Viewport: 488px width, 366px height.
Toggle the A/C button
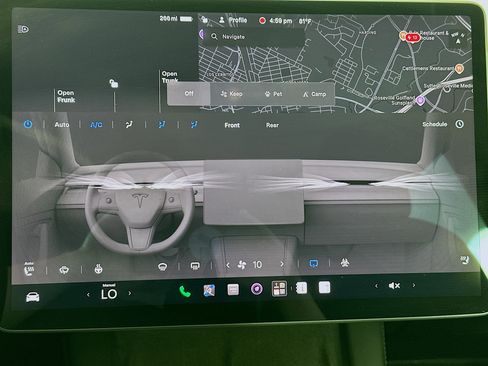(96, 125)
